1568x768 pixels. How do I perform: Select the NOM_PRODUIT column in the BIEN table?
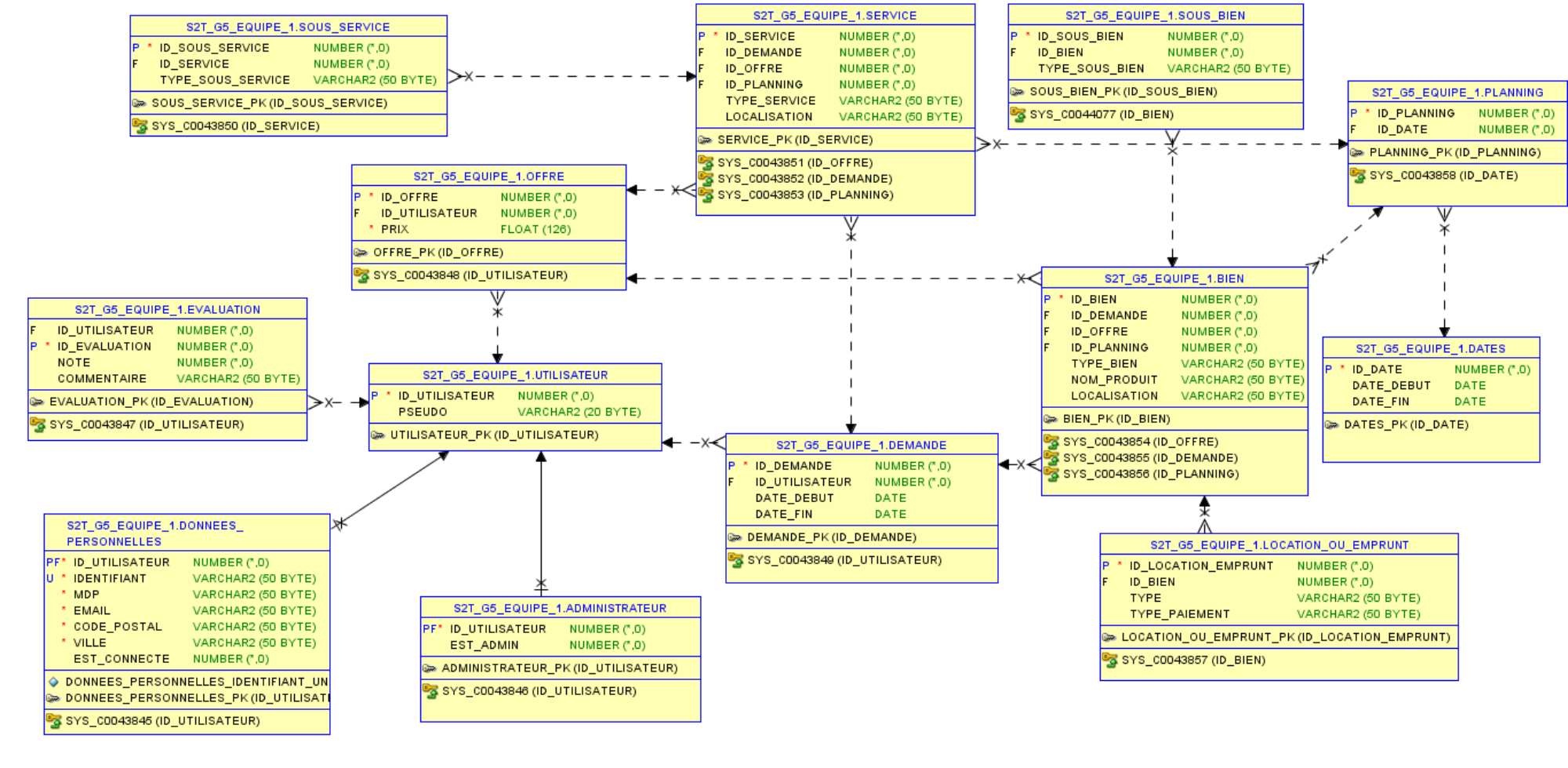pos(1103,380)
